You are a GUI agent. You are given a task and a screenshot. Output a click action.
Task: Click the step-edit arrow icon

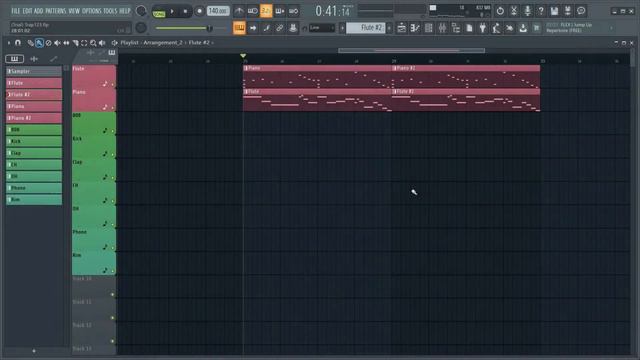253,28
